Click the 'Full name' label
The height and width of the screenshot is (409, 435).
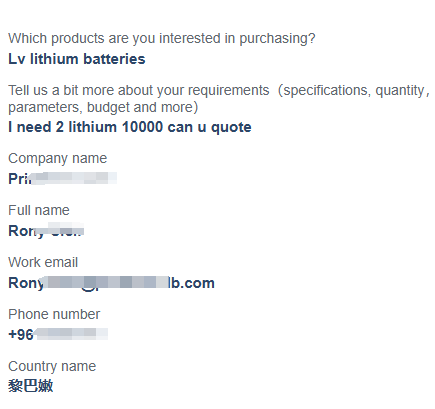[x=39, y=210]
